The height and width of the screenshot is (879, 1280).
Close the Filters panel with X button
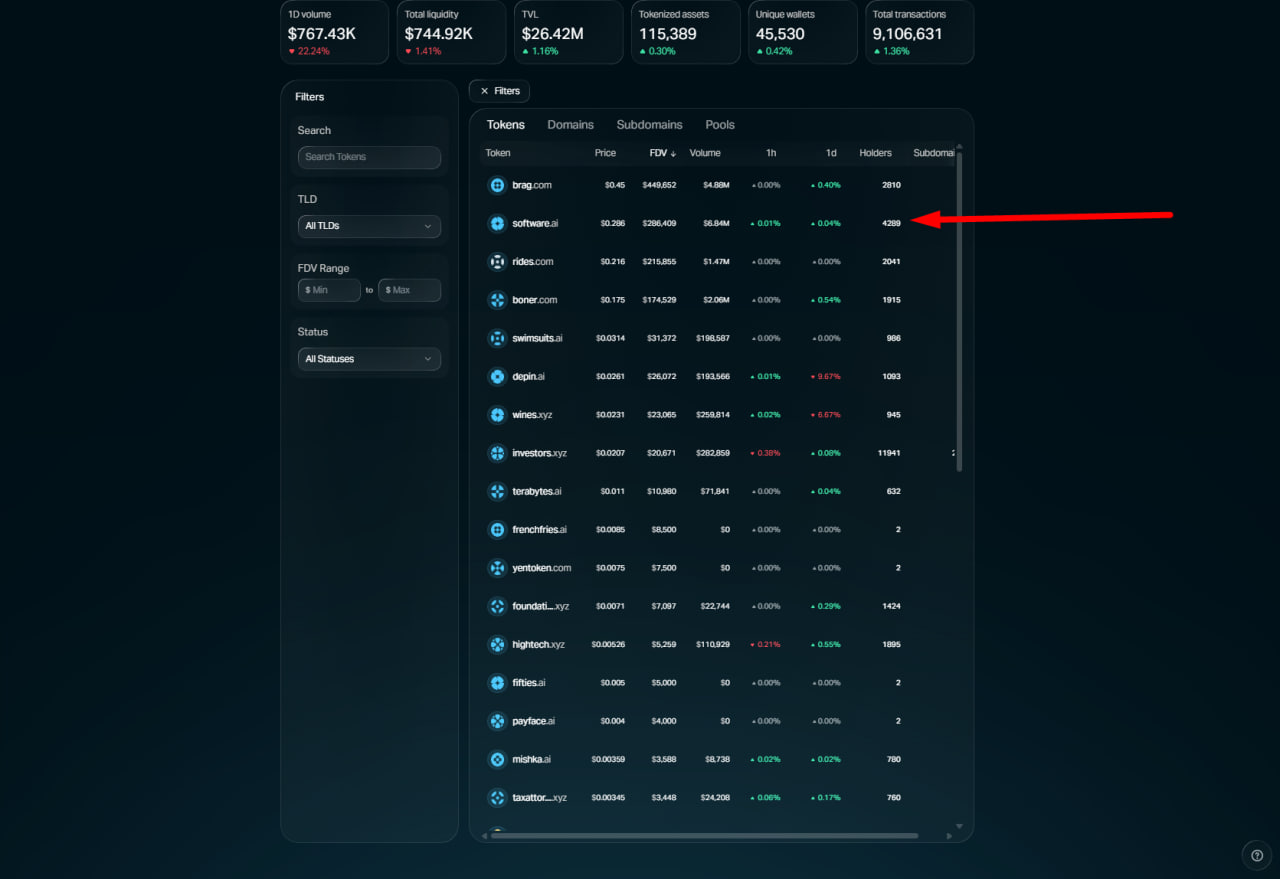pos(499,91)
